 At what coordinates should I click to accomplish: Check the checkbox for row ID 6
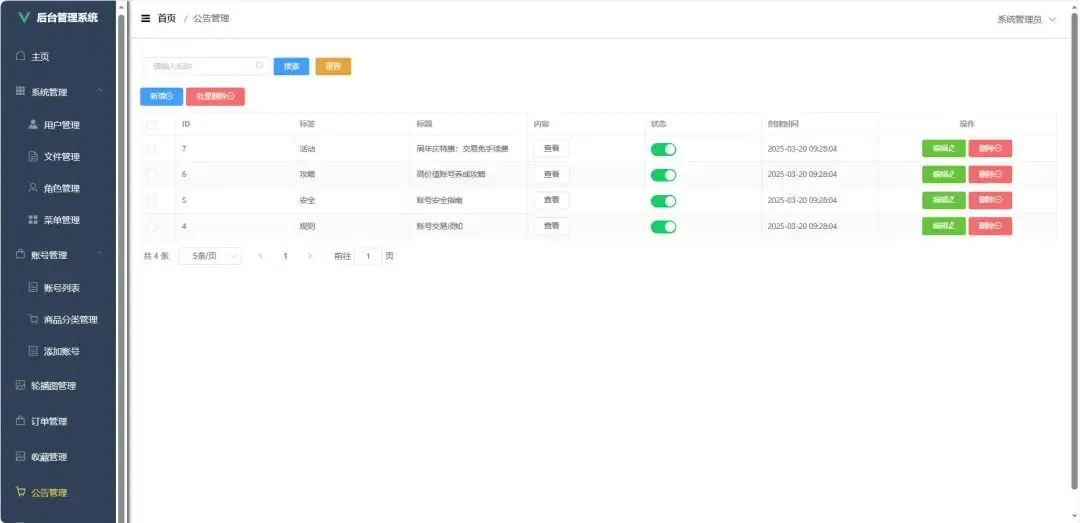[152, 174]
